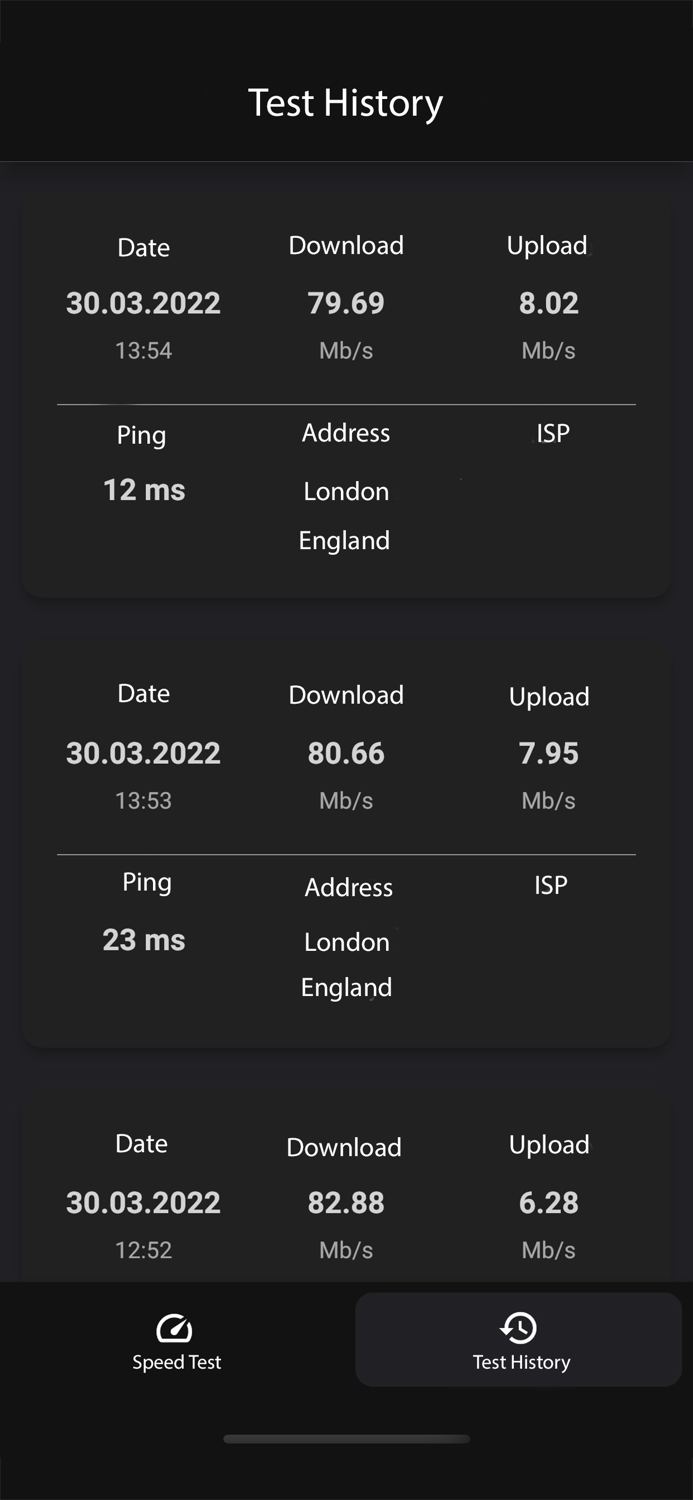Tap the 13:54 timestamp on first result
Screen dimensions: 693x1500
pos(142,350)
